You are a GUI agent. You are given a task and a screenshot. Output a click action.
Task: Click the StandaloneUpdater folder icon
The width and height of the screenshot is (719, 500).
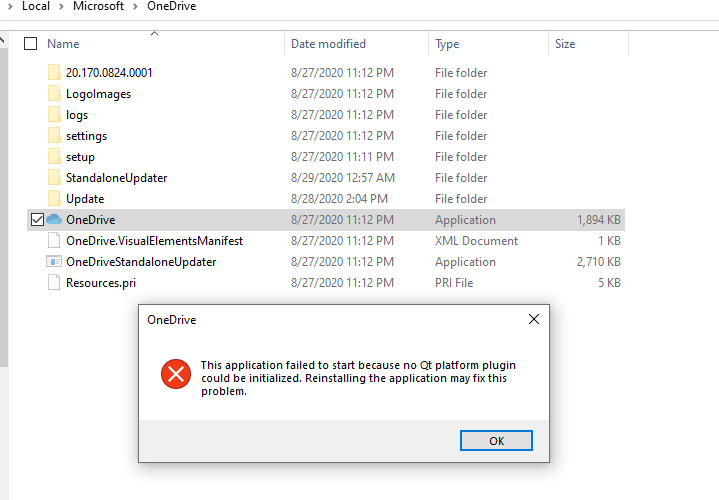point(54,178)
